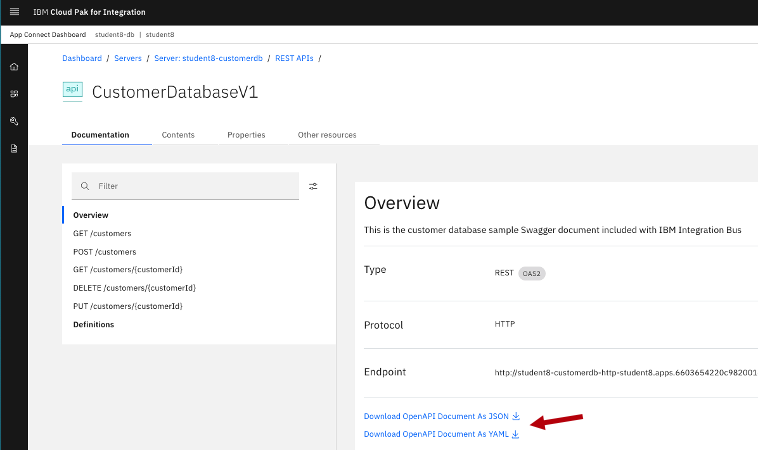
Task: Expand the Definitions section
Action: [x=93, y=324]
